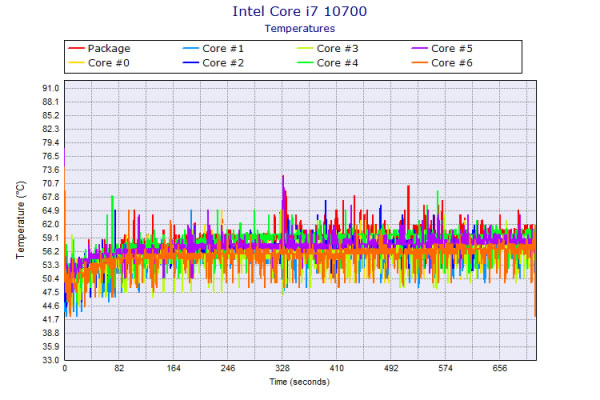The image size is (600, 400).
Task: Click the Core #0 legend label
Action: (109, 63)
